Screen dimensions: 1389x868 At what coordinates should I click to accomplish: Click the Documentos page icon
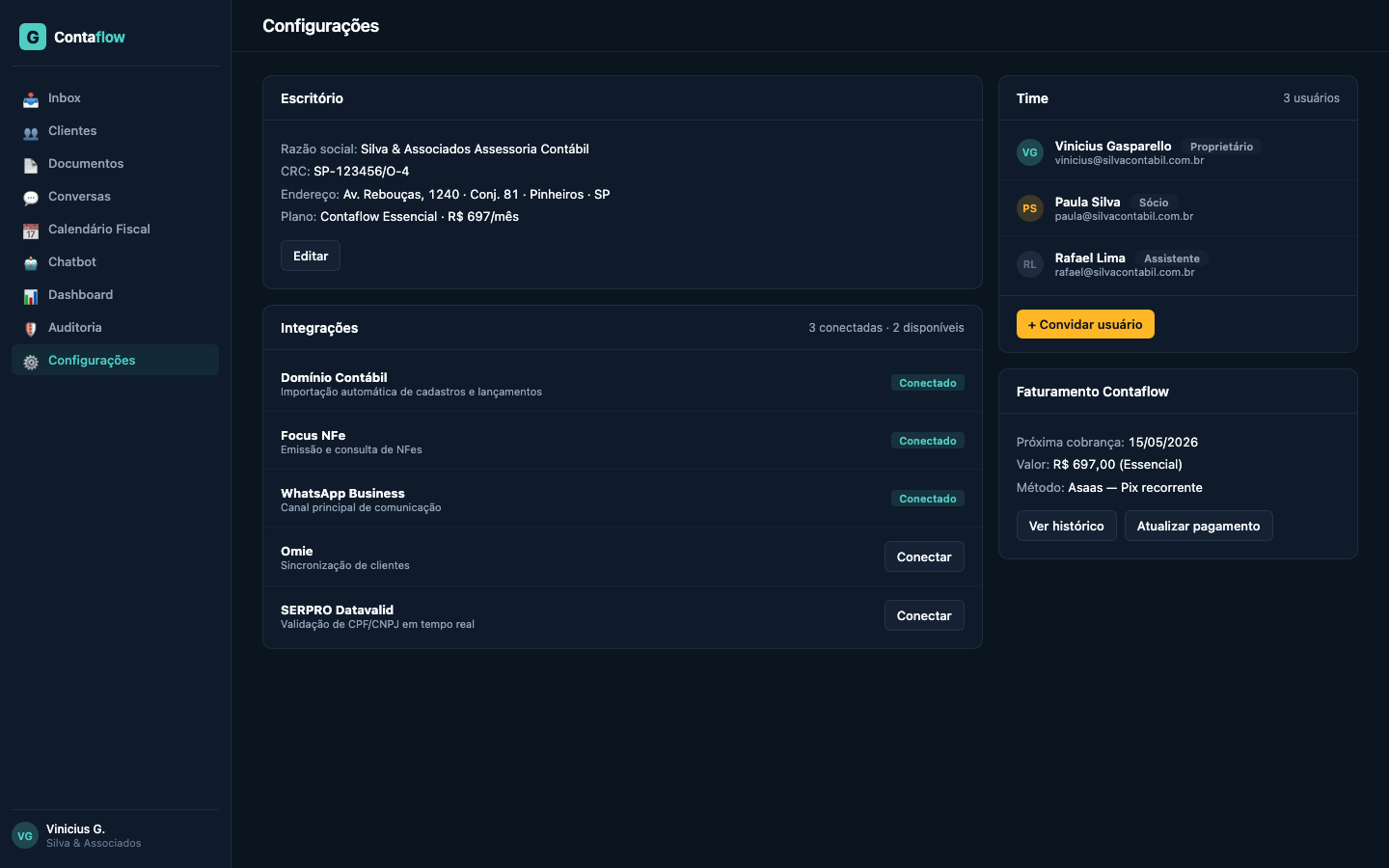31,165
